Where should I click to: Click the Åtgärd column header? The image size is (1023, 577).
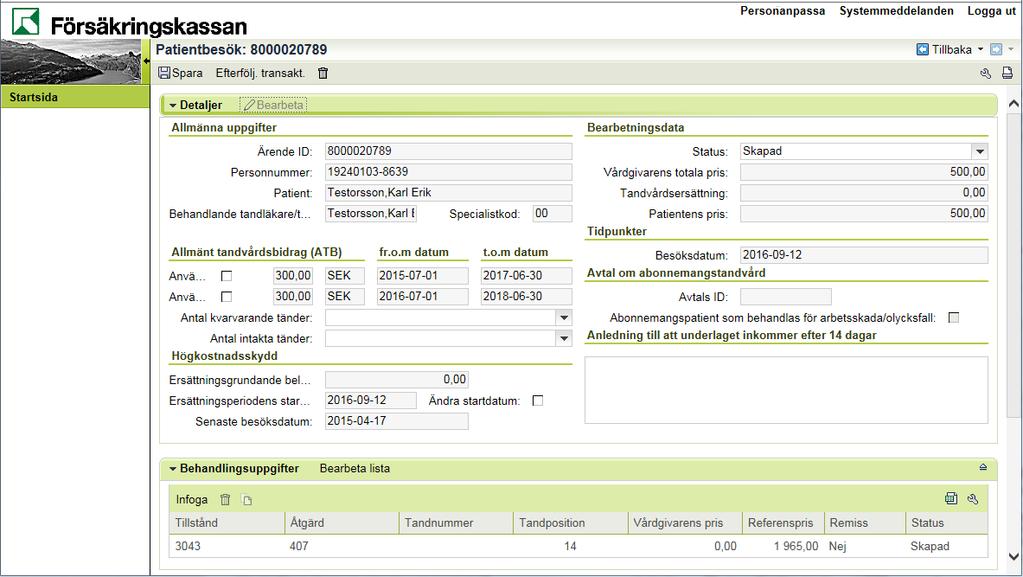coord(341,523)
